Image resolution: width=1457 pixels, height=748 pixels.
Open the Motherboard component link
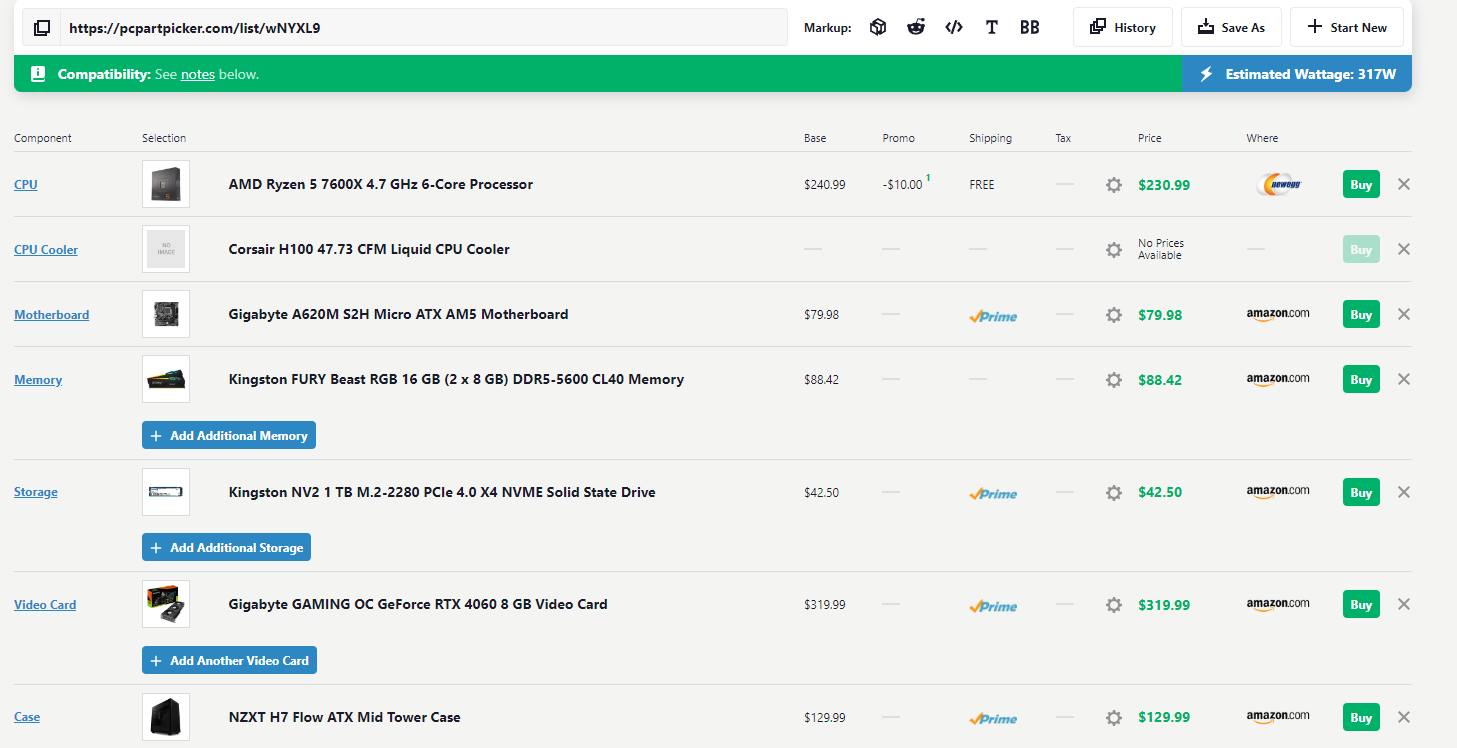52,315
